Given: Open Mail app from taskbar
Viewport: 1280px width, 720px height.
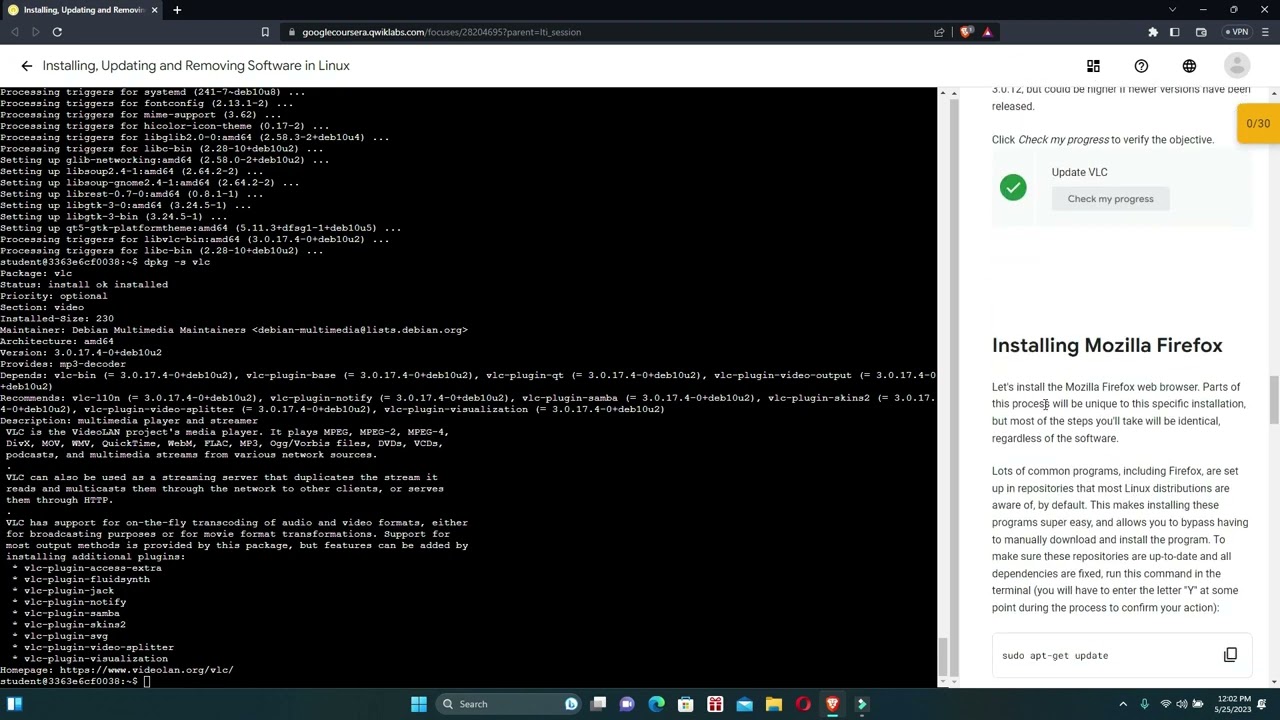Looking at the screenshot, I should point(744,704).
